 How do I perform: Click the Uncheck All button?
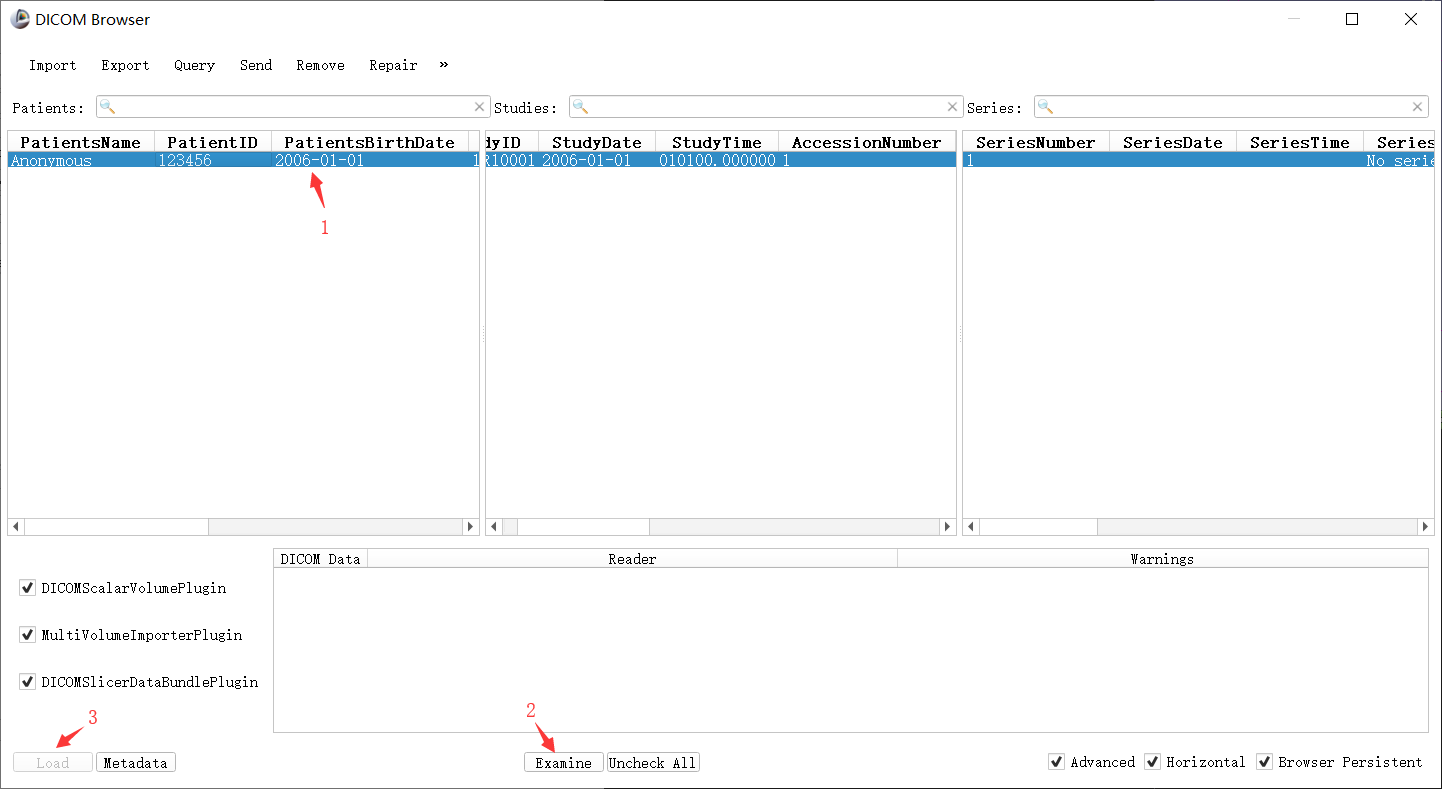(x=653, y=763)
